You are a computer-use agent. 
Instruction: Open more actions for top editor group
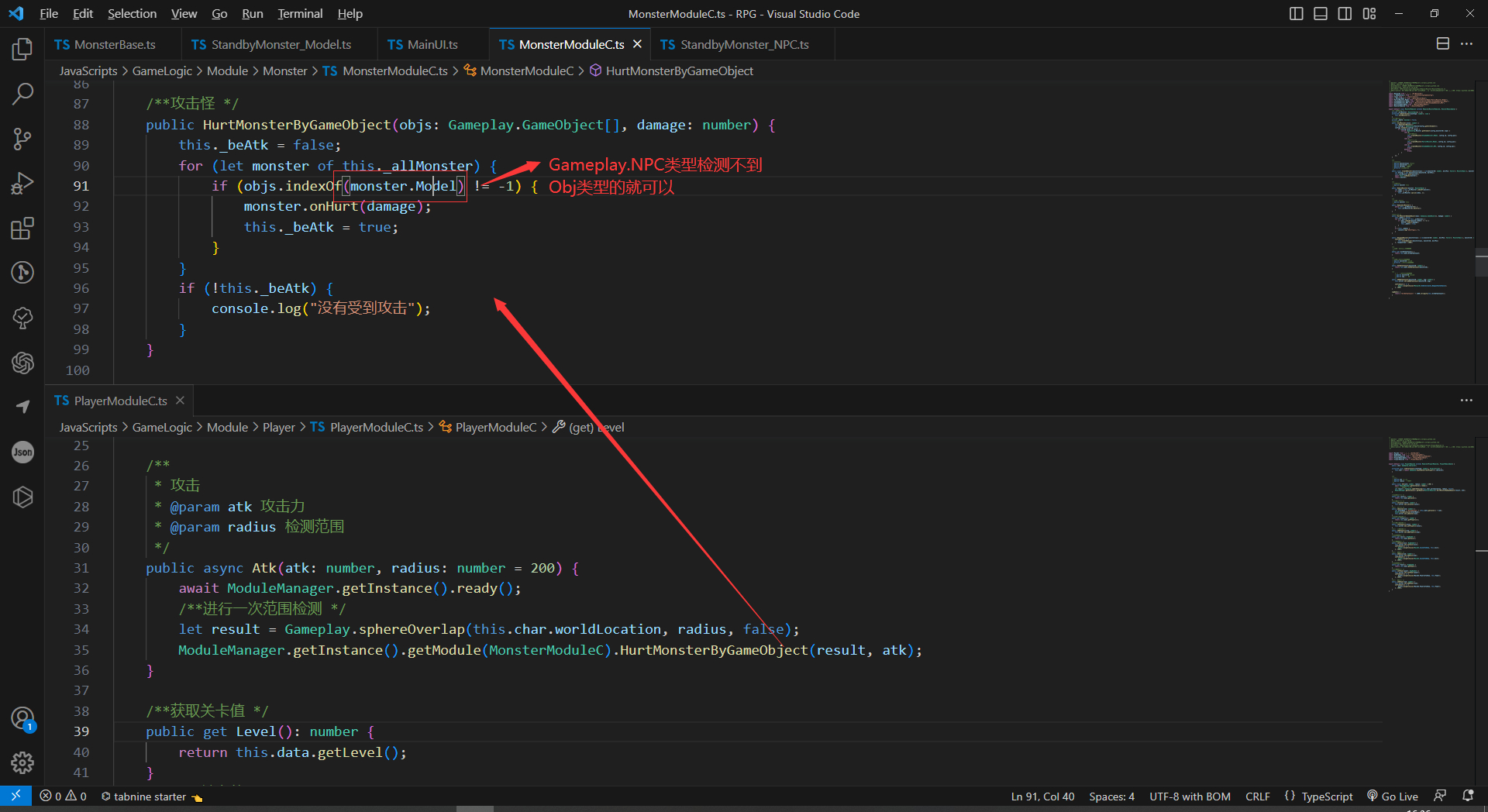[x=1466, y=44]
